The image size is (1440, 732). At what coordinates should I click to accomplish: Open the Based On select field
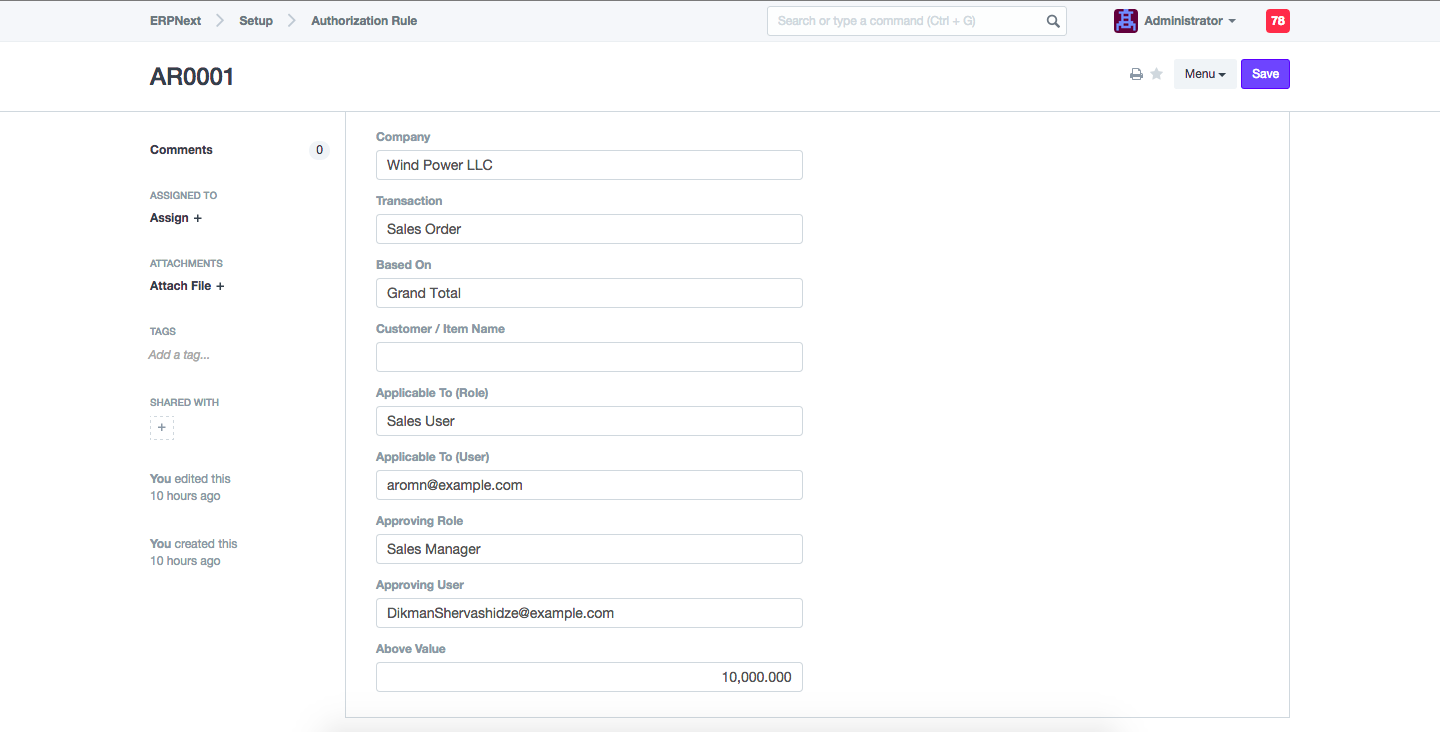tap(589, 293)
